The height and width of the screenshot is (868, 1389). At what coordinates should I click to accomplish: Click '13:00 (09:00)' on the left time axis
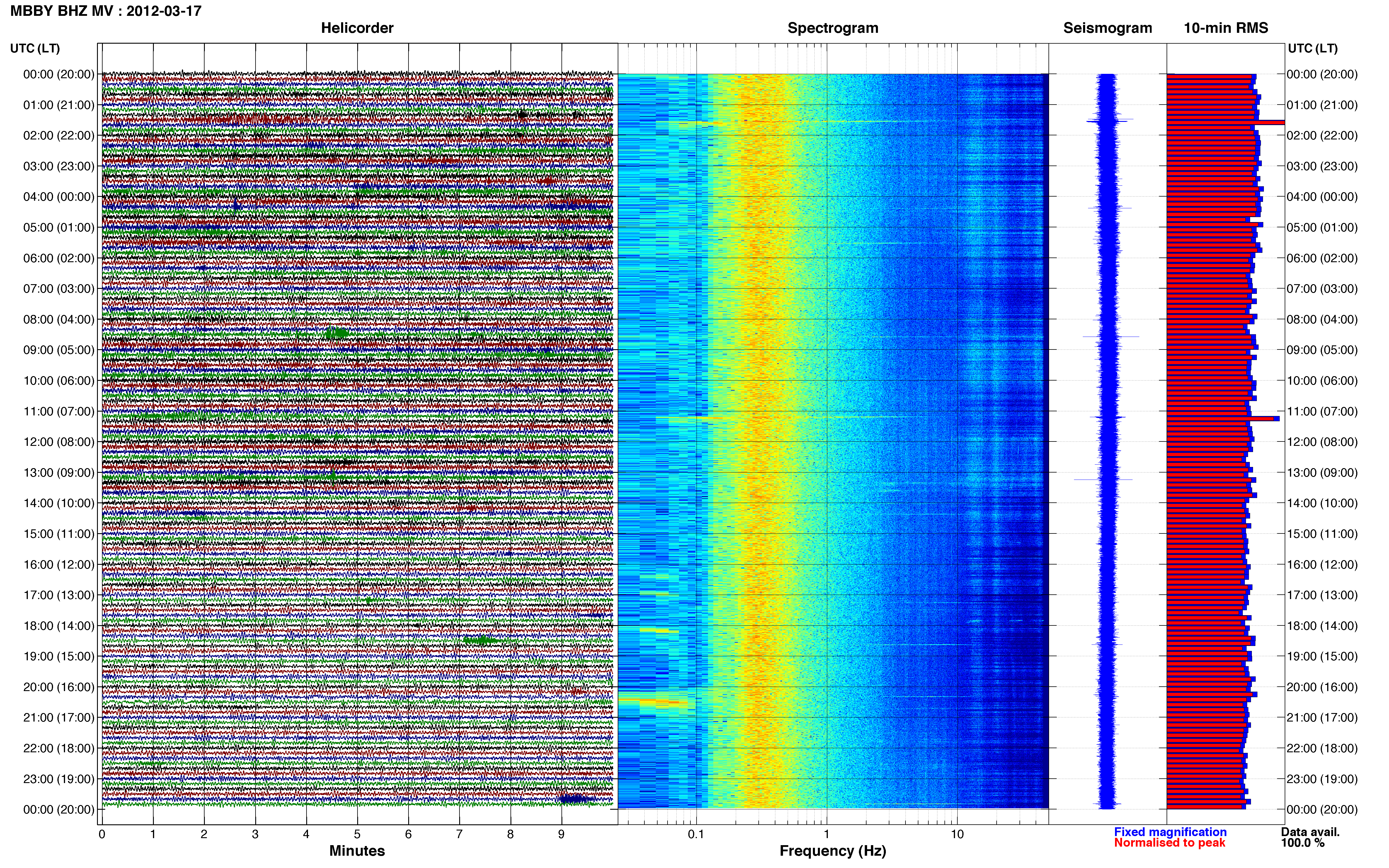coord(59,473)
